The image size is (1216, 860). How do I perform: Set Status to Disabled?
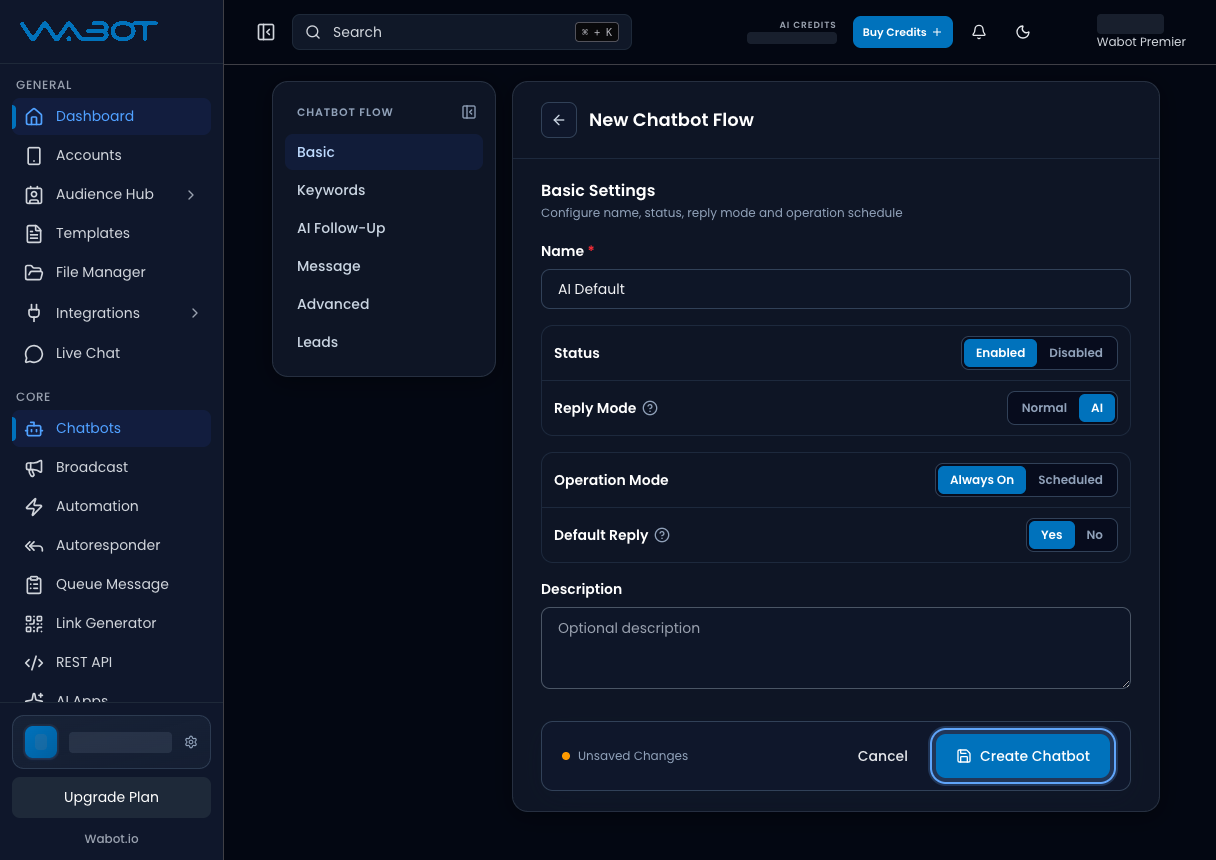tap(1076, 353)
